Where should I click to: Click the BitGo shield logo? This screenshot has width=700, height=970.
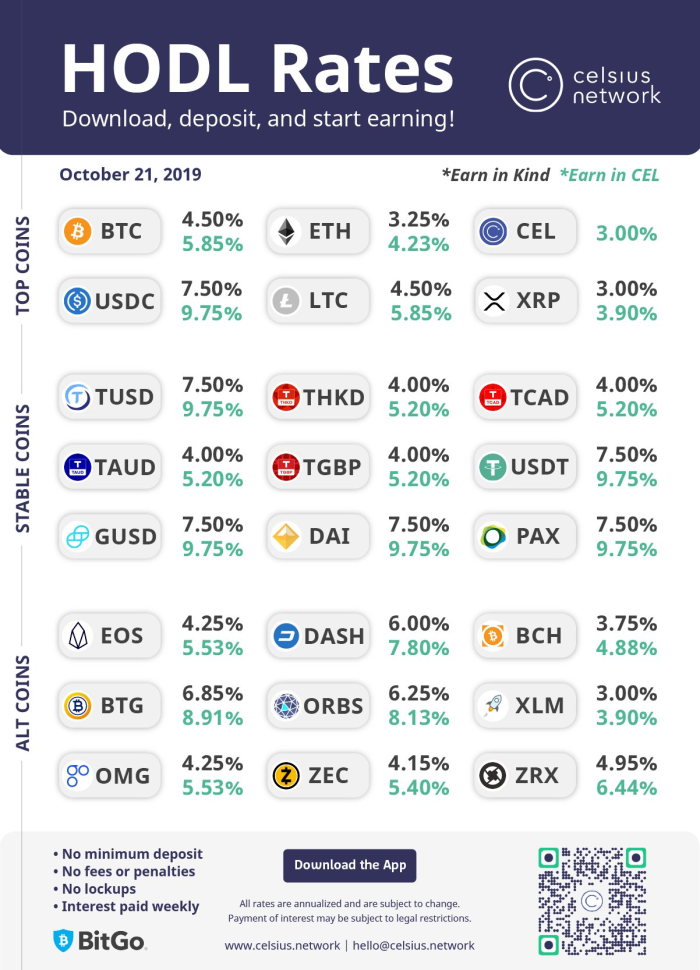(62, 941)
